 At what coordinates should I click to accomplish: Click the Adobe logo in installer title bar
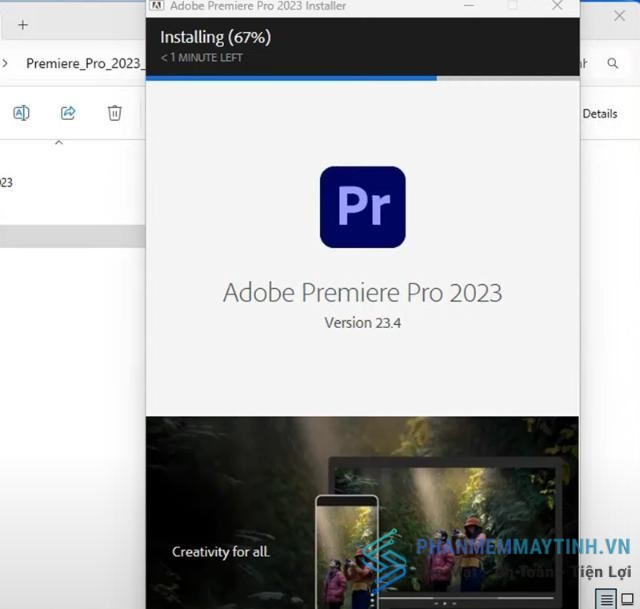pos(156,5)
